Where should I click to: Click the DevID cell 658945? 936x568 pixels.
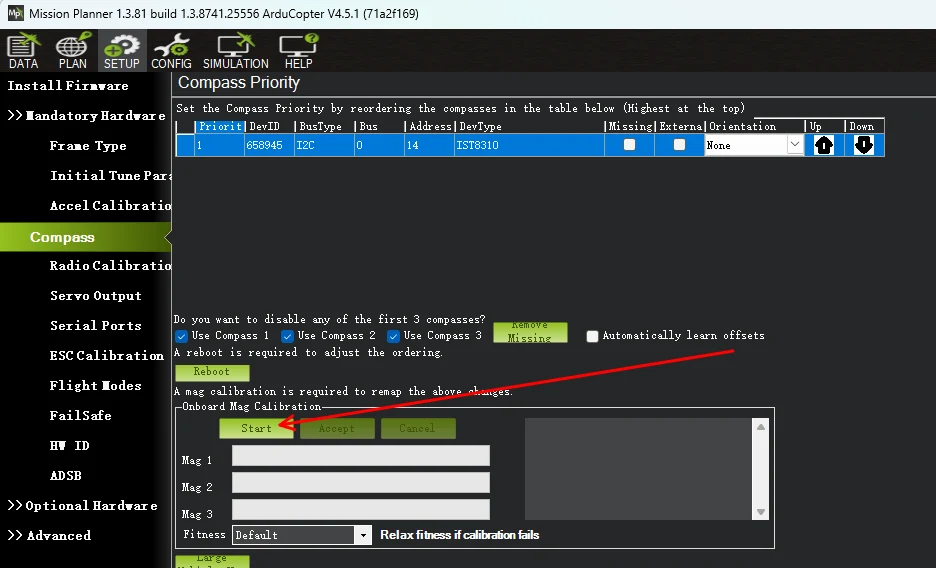tap(269, 145)
